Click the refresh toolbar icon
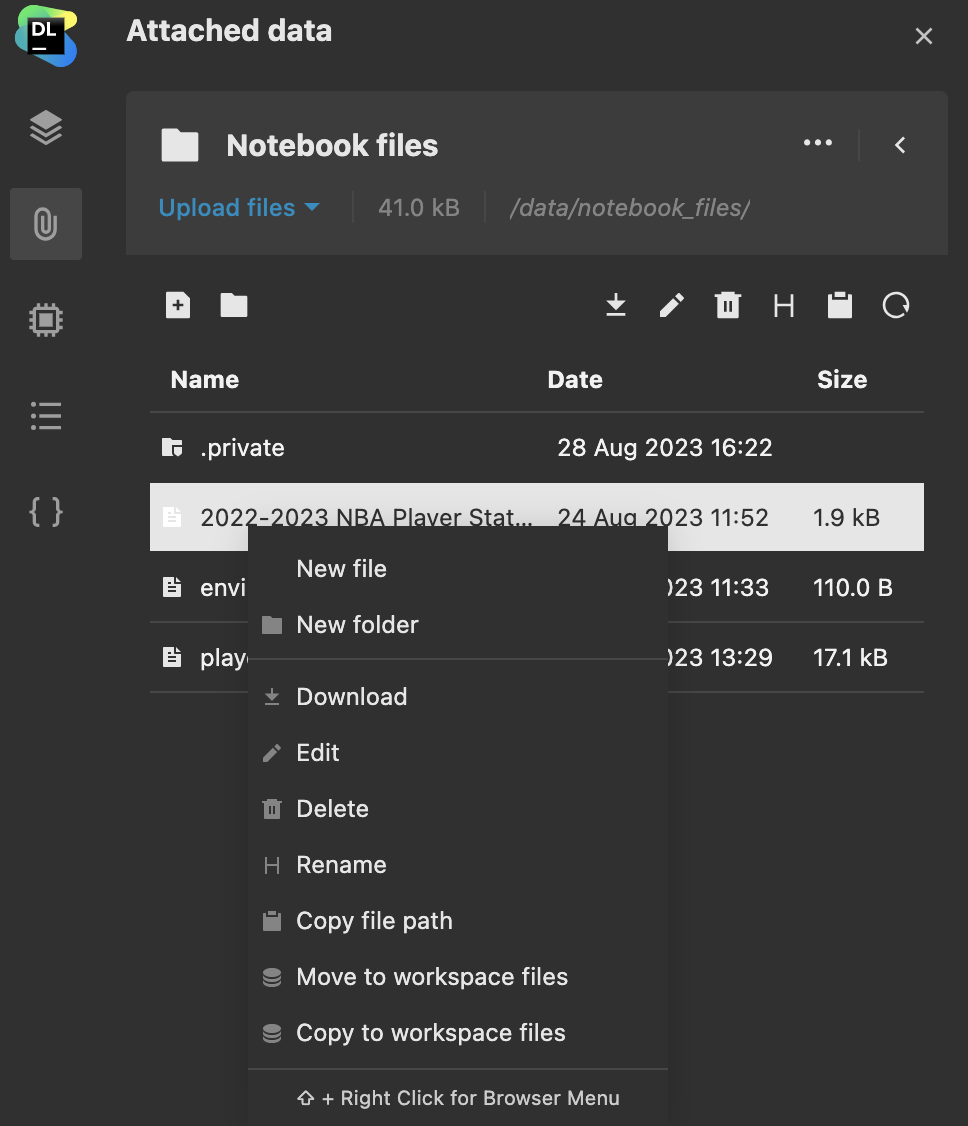 click(x=896, y=305)
